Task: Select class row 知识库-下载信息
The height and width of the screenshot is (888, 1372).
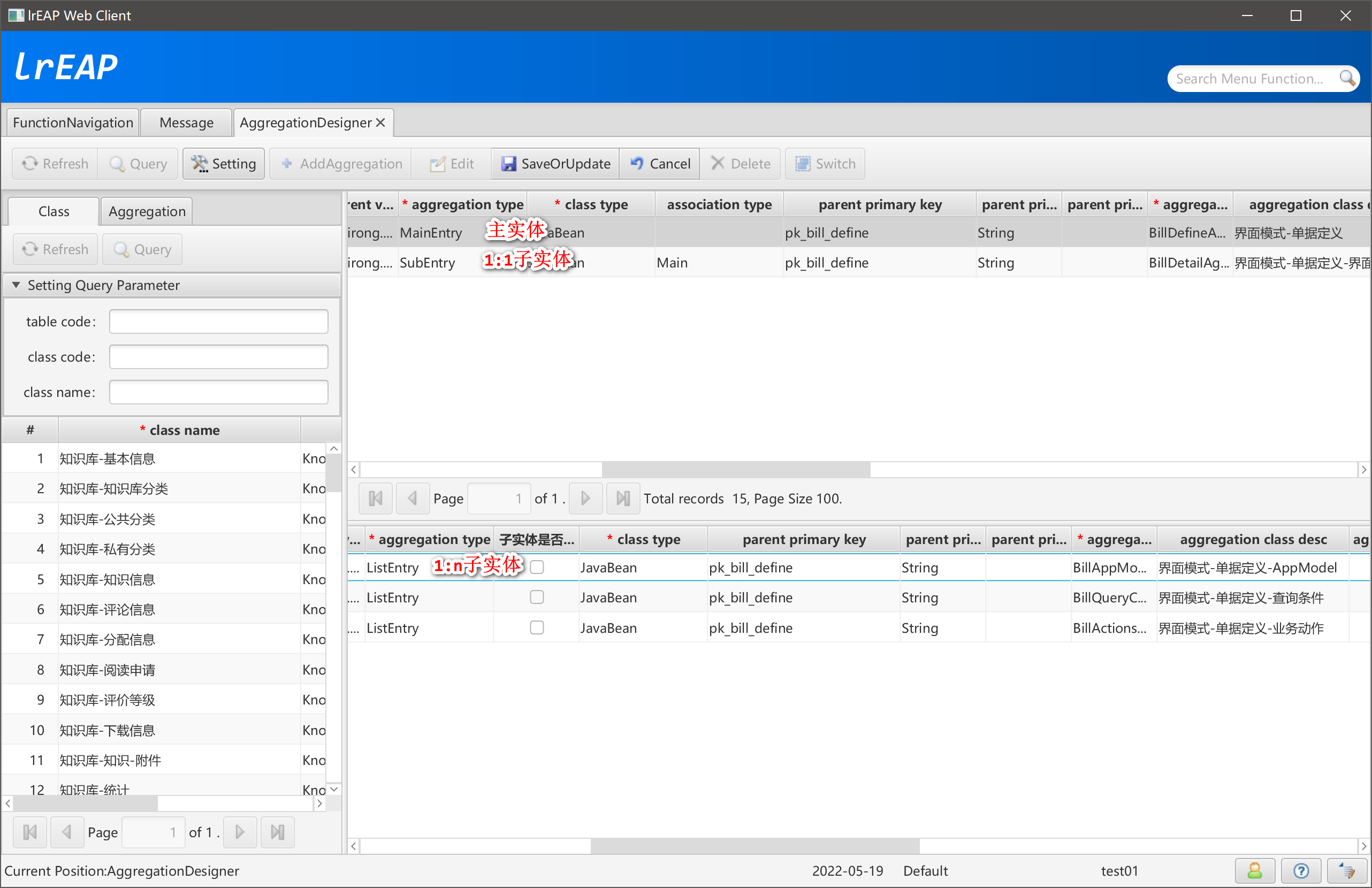Action: (x=164, y=730)
